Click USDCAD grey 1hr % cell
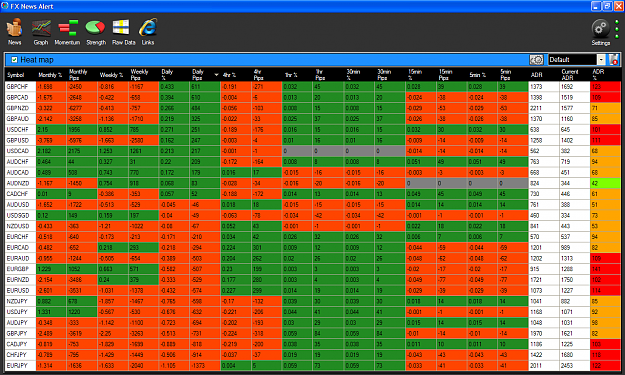Screen dimensions: 625x375 [x=298, y=151]
